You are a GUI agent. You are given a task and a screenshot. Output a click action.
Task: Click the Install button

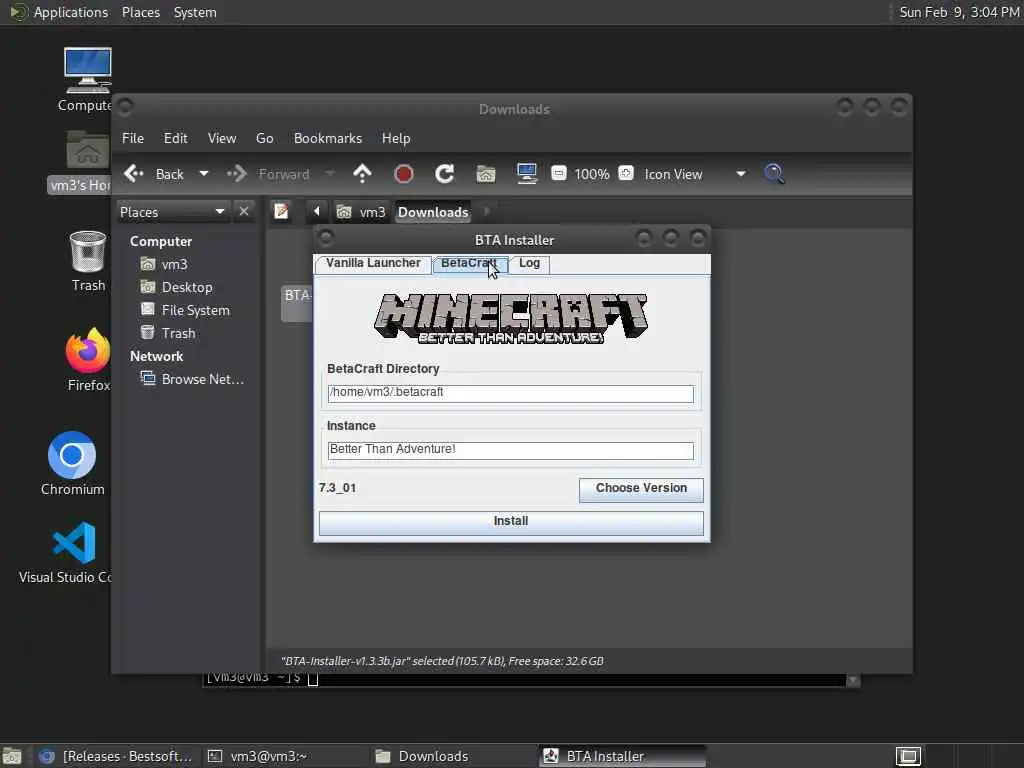click(511, 522)
